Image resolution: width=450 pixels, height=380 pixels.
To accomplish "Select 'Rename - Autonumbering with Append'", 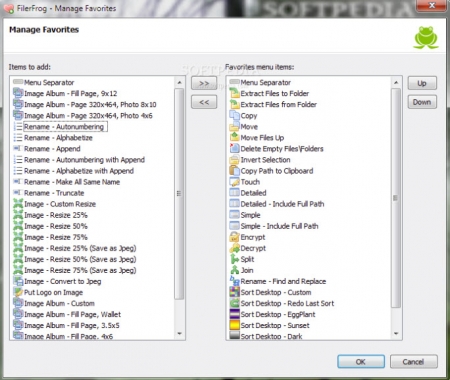I will pyautogui.click(x=84, y=159).
